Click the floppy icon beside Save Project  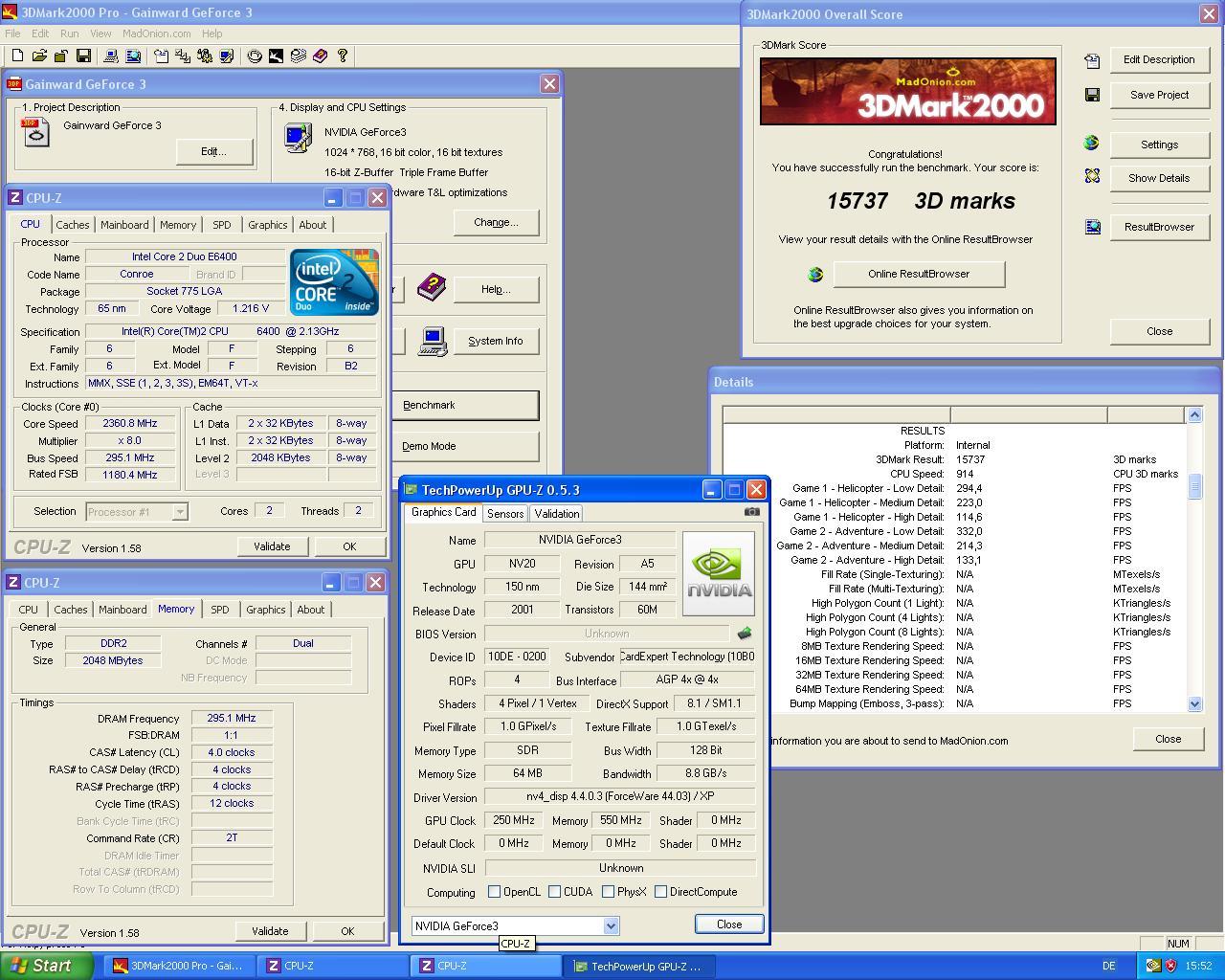(1092, 95)
